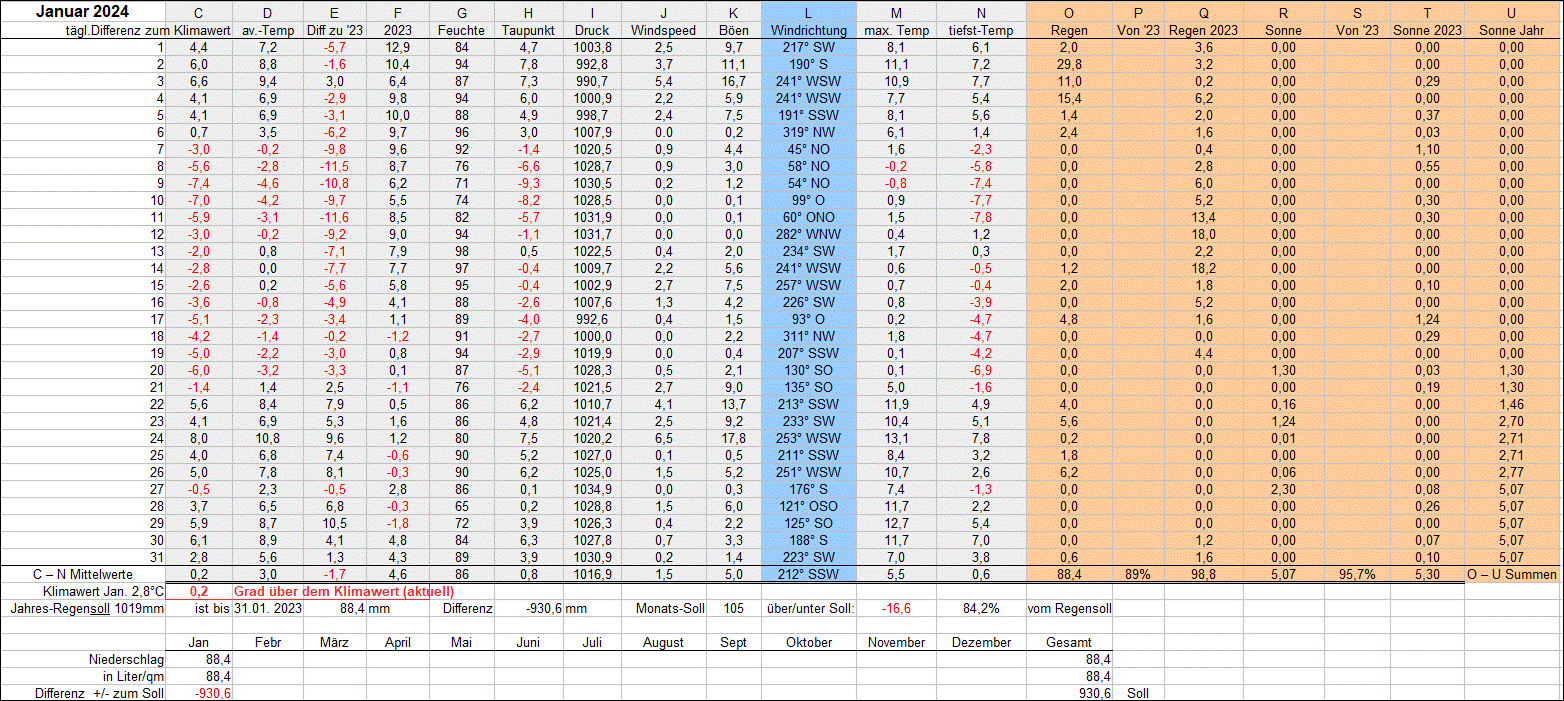
Task: Click the 'Soll' label beside 930,6
Action: [1138, 693]
